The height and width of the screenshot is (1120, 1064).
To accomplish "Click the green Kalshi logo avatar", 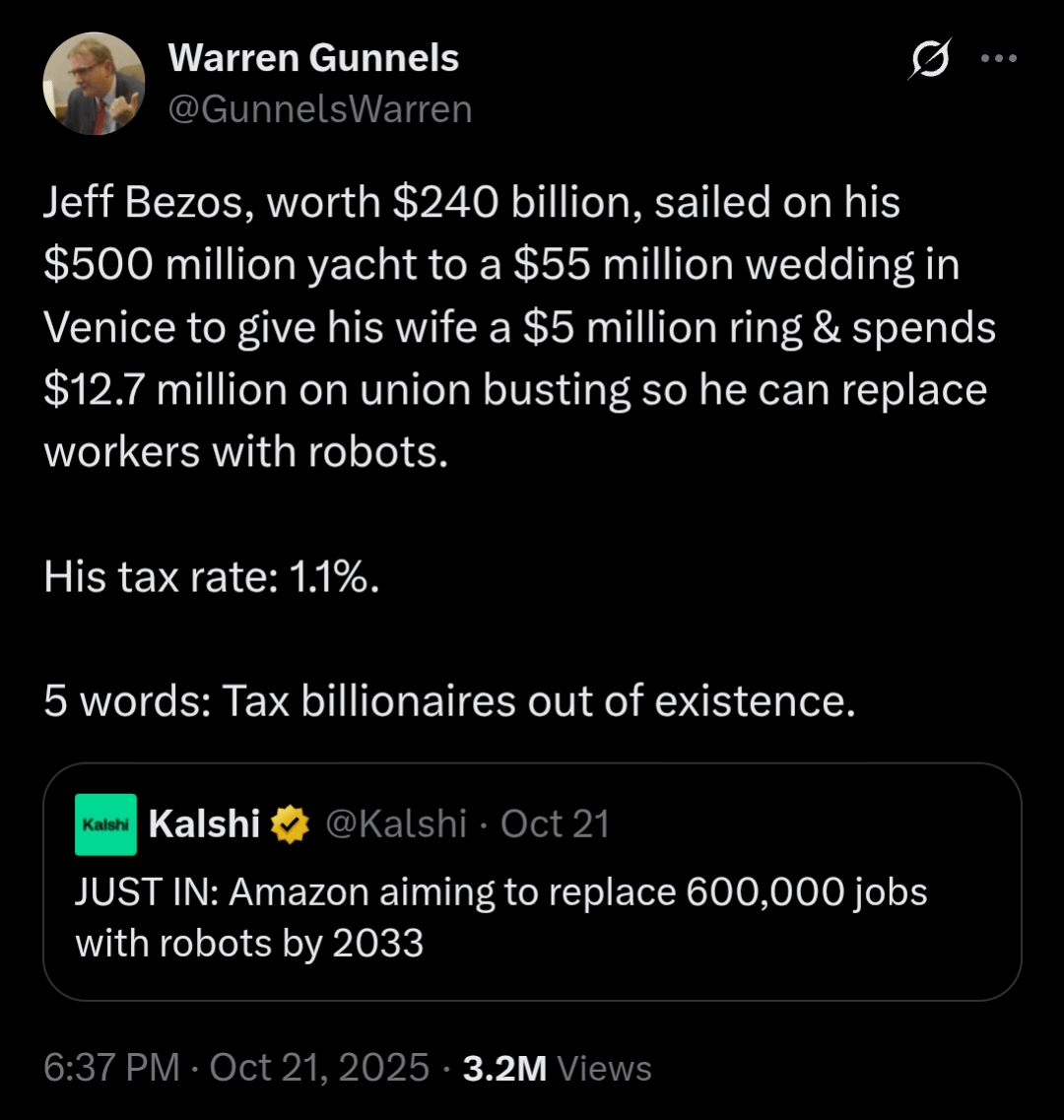I will pyautogui.click(x=105, y=824).
